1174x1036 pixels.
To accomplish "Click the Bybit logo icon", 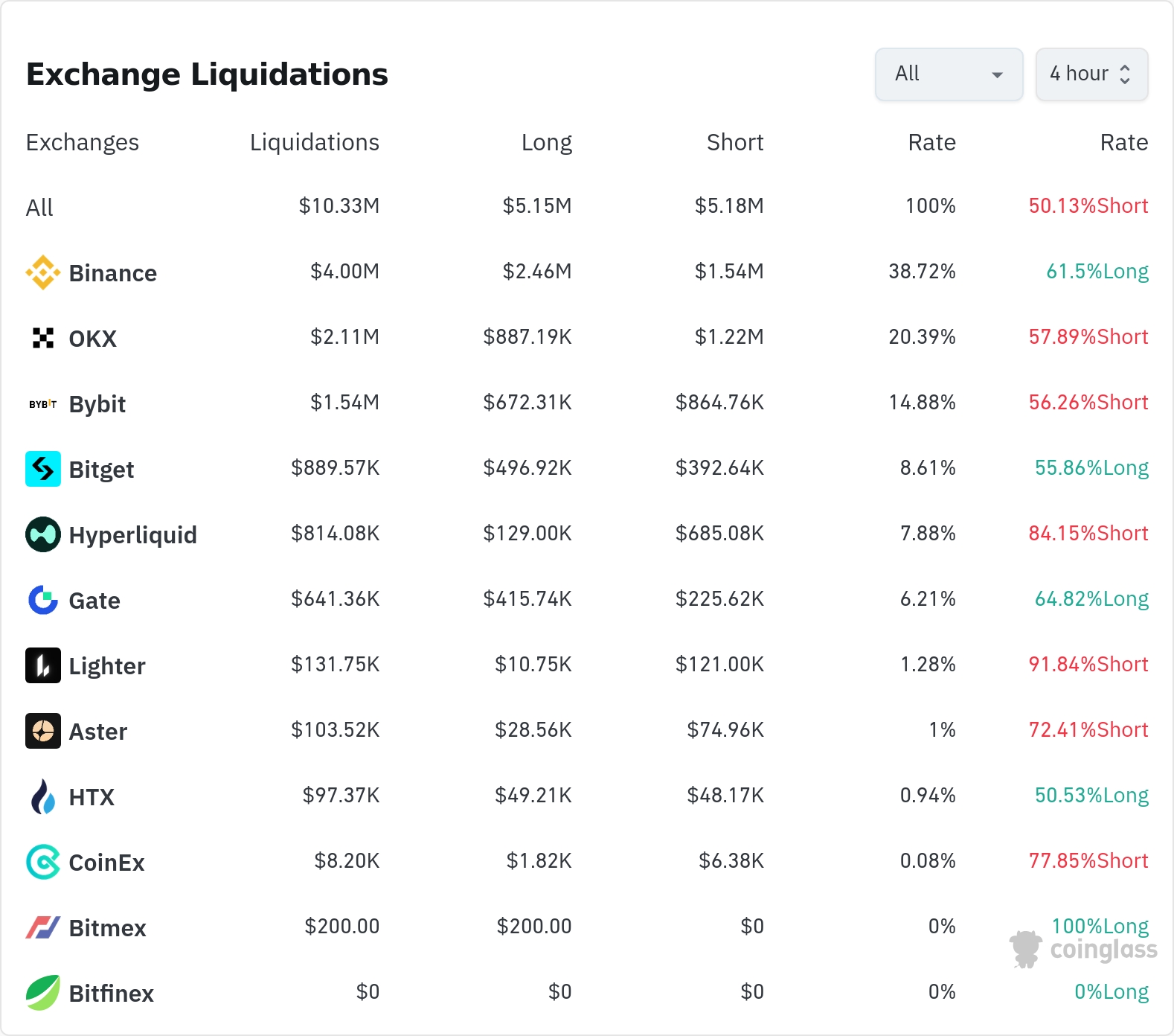I will click(43, 404).
